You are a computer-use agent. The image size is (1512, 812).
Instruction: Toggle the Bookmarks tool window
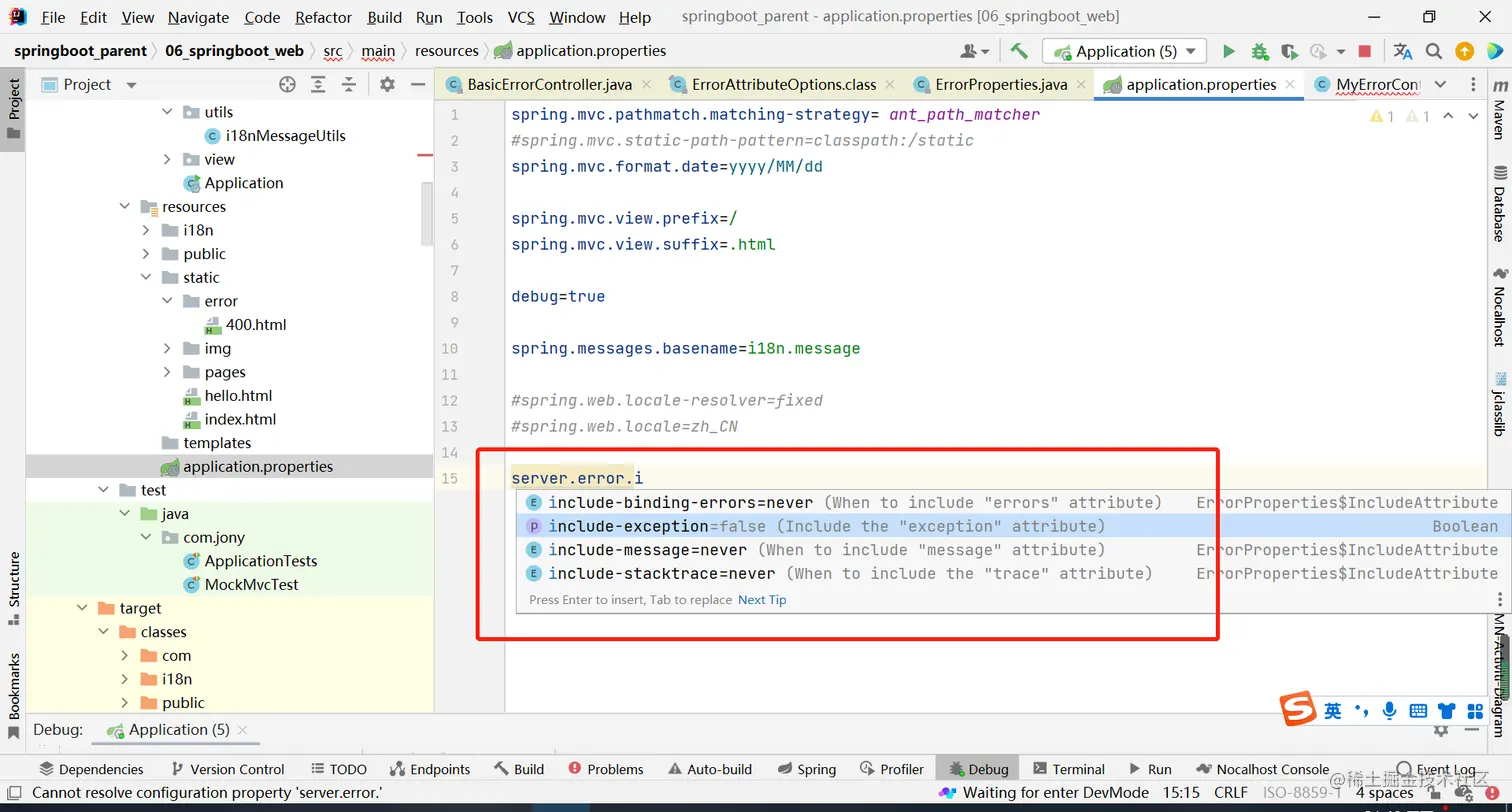coord(13,695)
